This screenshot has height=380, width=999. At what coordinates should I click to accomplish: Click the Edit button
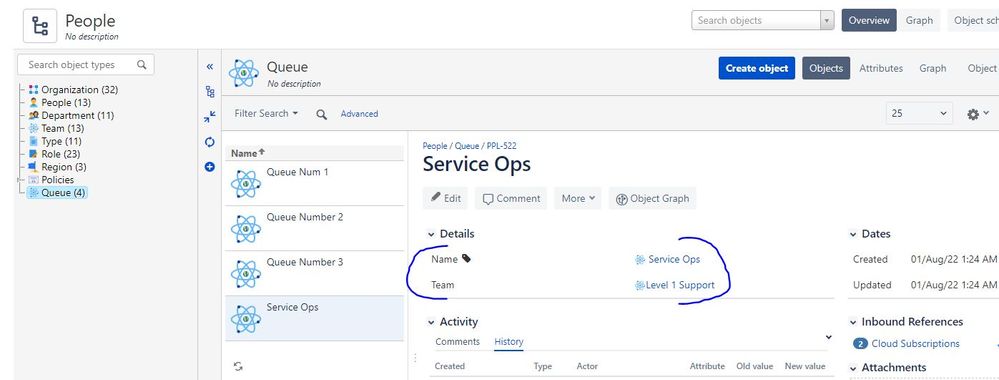445,198
